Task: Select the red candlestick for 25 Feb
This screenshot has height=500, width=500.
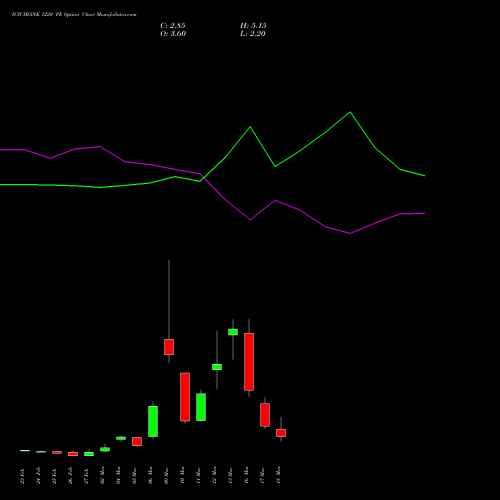Action: tap(57, 452)
